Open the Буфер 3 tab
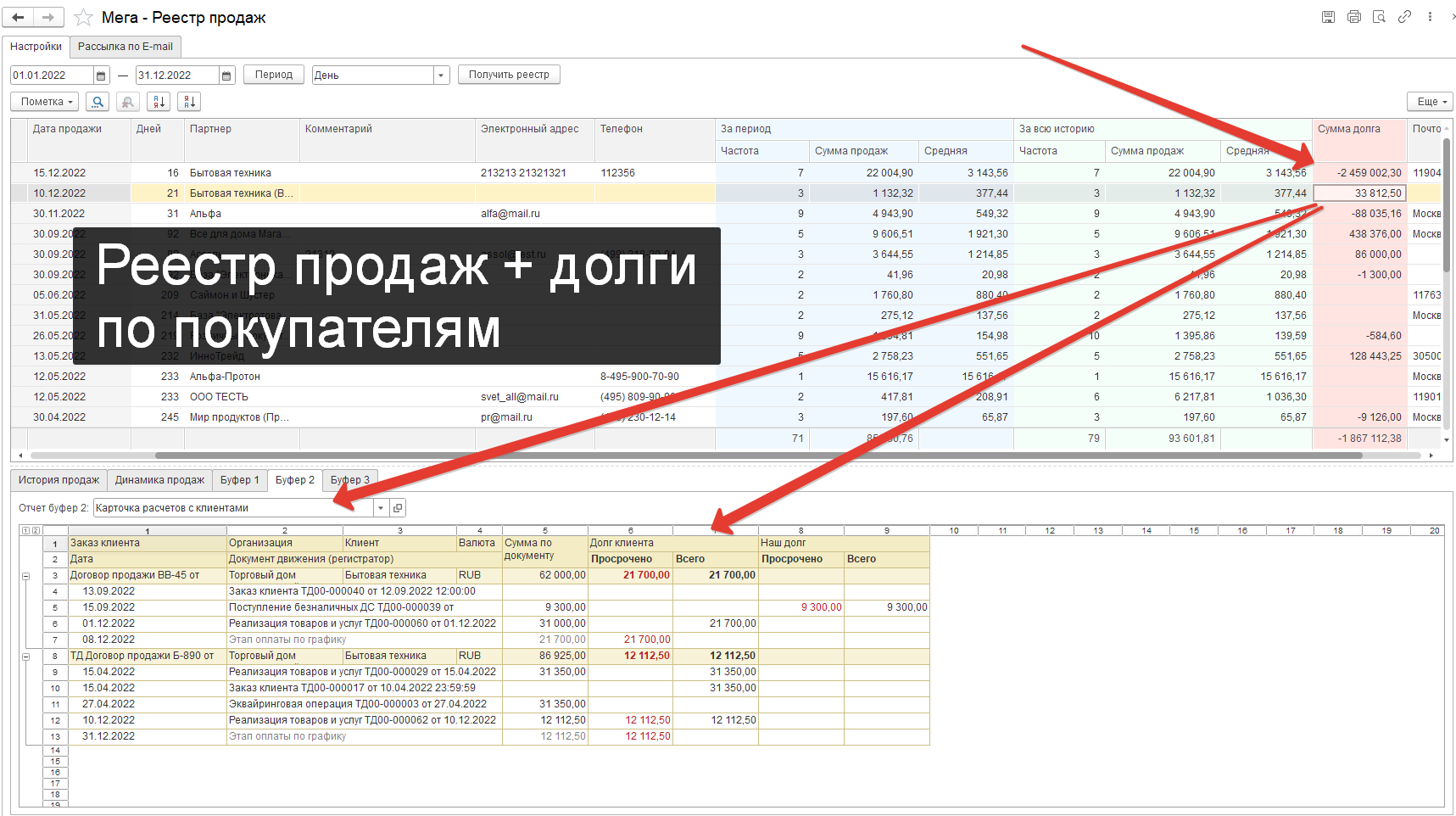This screenshot has width=1456, height=816. tap(350, 480)
